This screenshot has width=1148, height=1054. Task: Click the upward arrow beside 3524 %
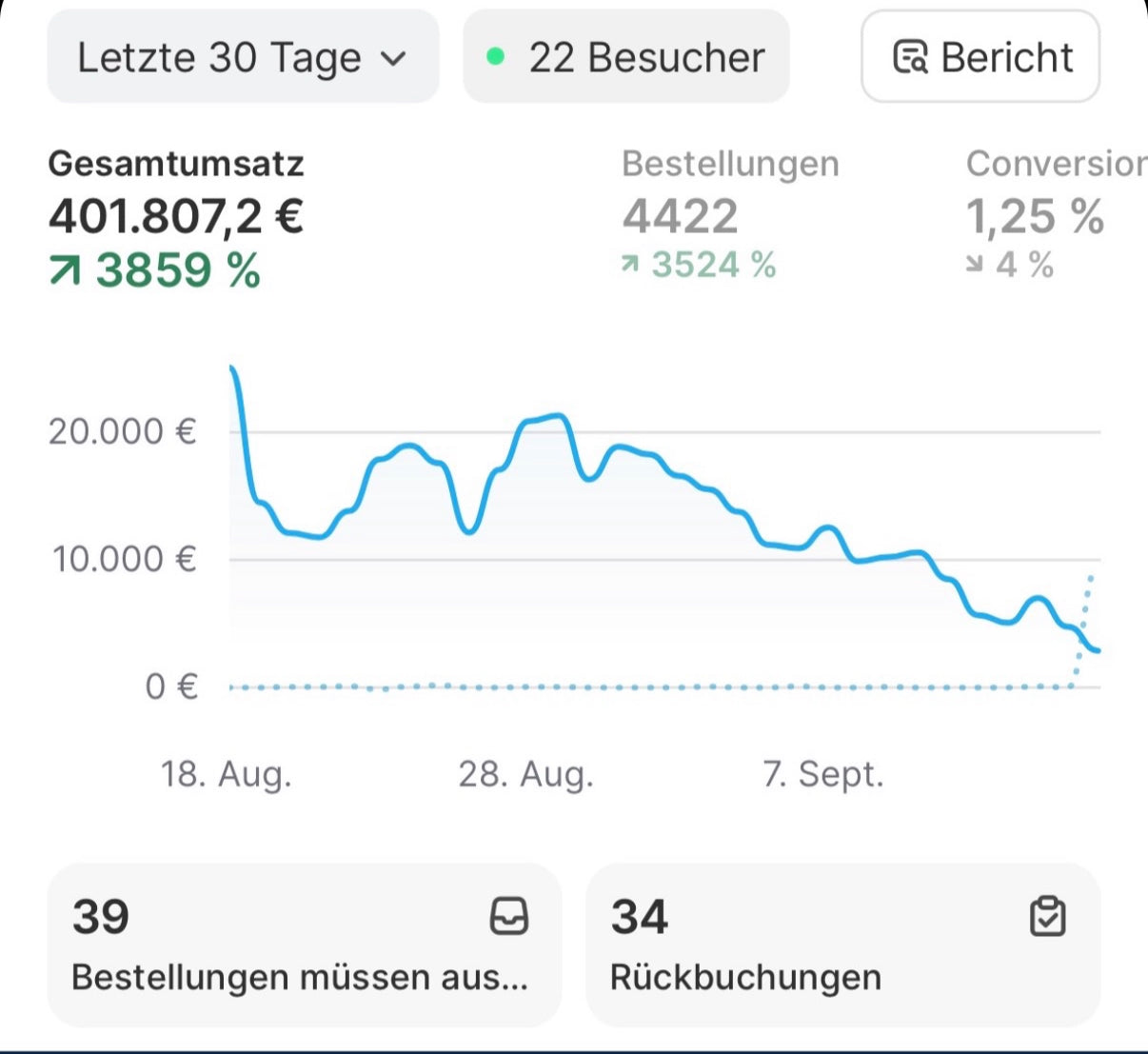[630, 266]
